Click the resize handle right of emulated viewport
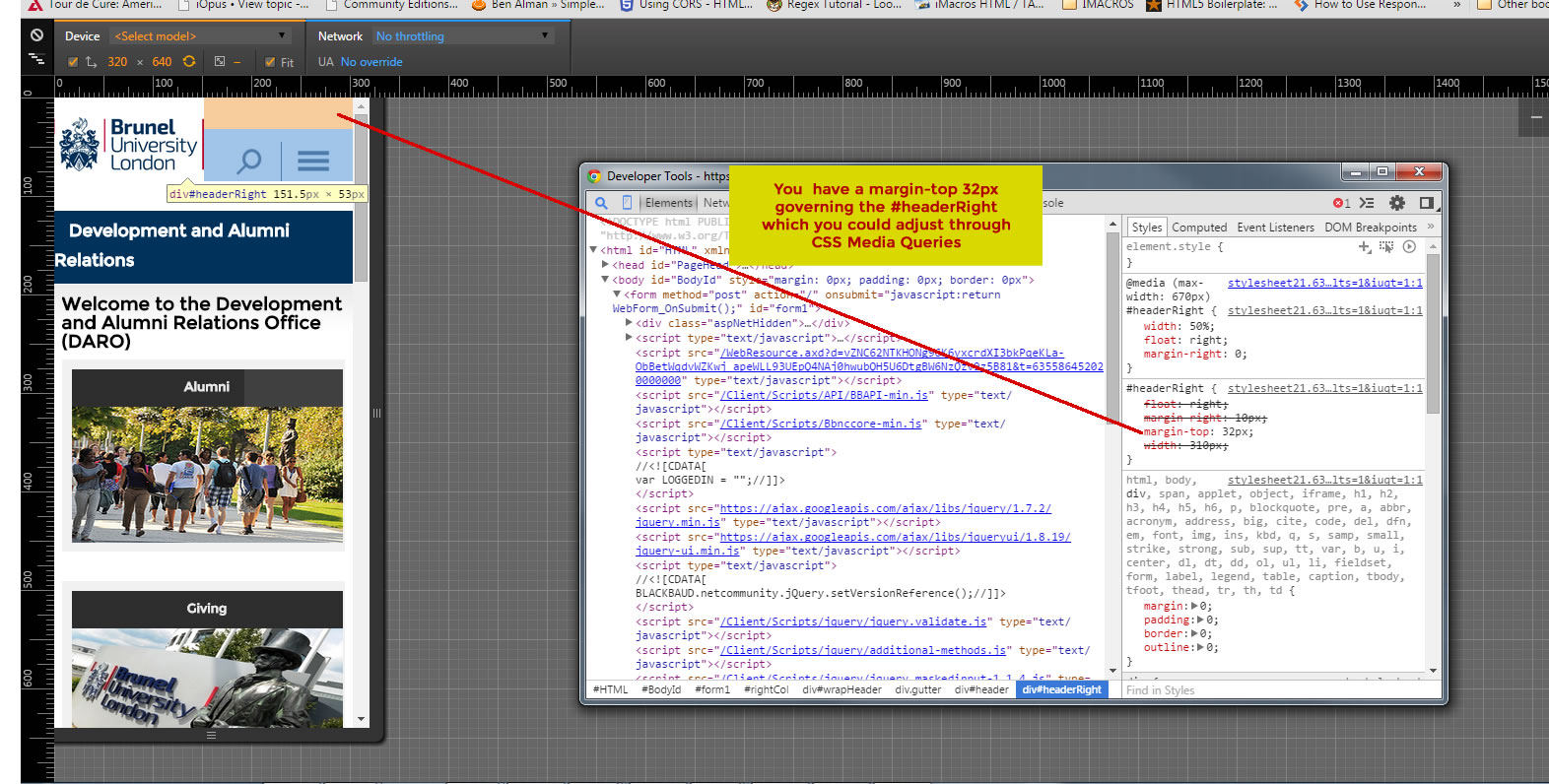This screenshot has width=1549, height=784. pyautogui.click(x=376, y=413)
